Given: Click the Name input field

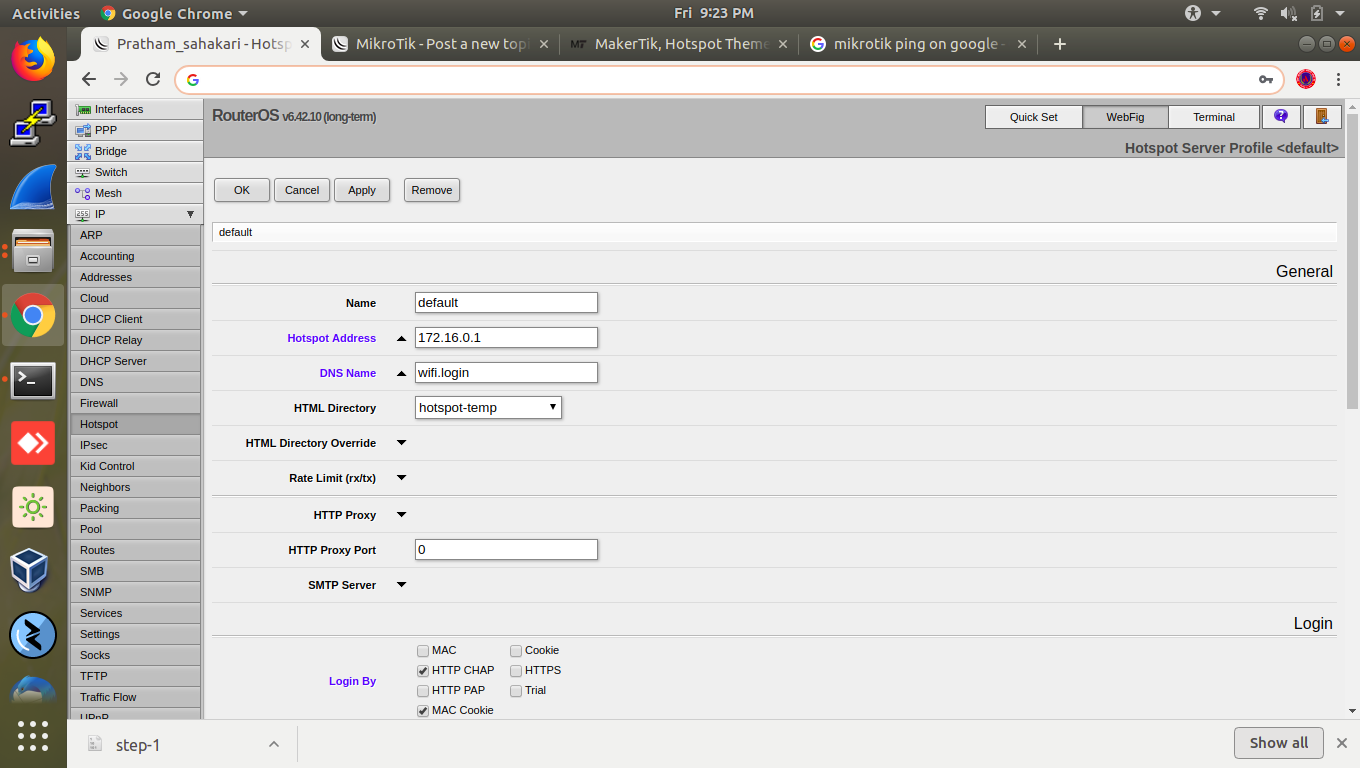Looking at the screenshot, I should tap(506, 303).
